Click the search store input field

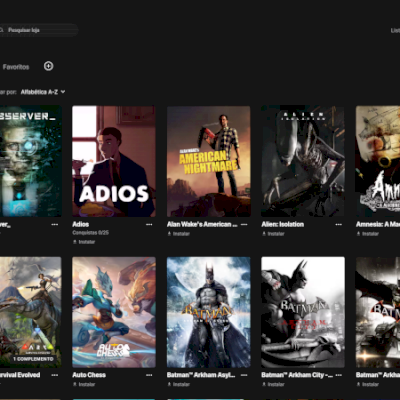39,30
